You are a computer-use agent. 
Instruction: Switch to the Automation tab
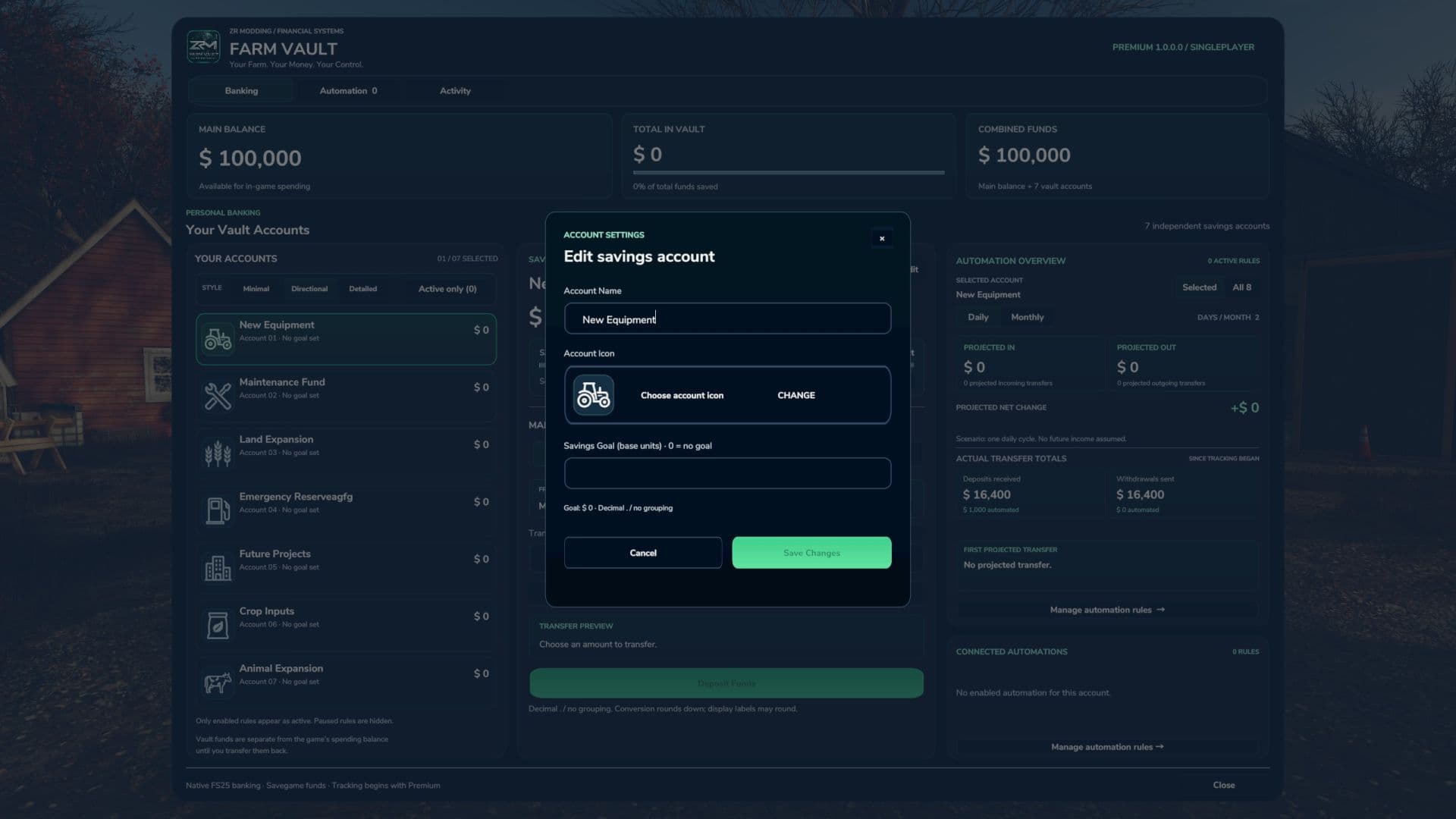click(x=348, y=91)
